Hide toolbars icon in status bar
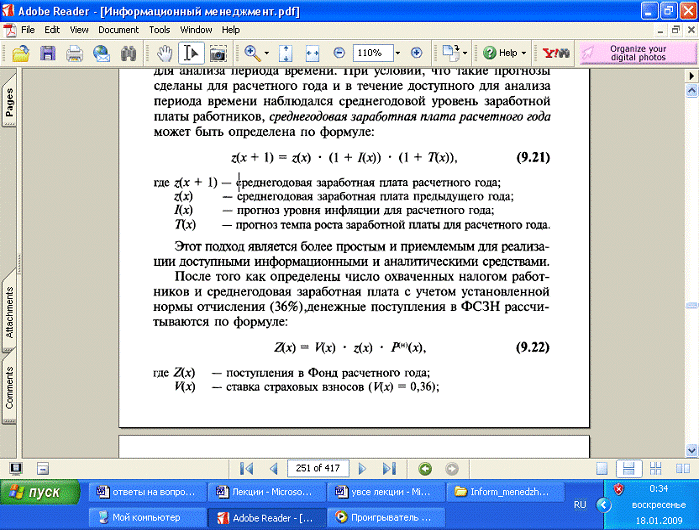The height and width of the screenshot is (530, 699). pyautogui.click(x=43, y=468)
